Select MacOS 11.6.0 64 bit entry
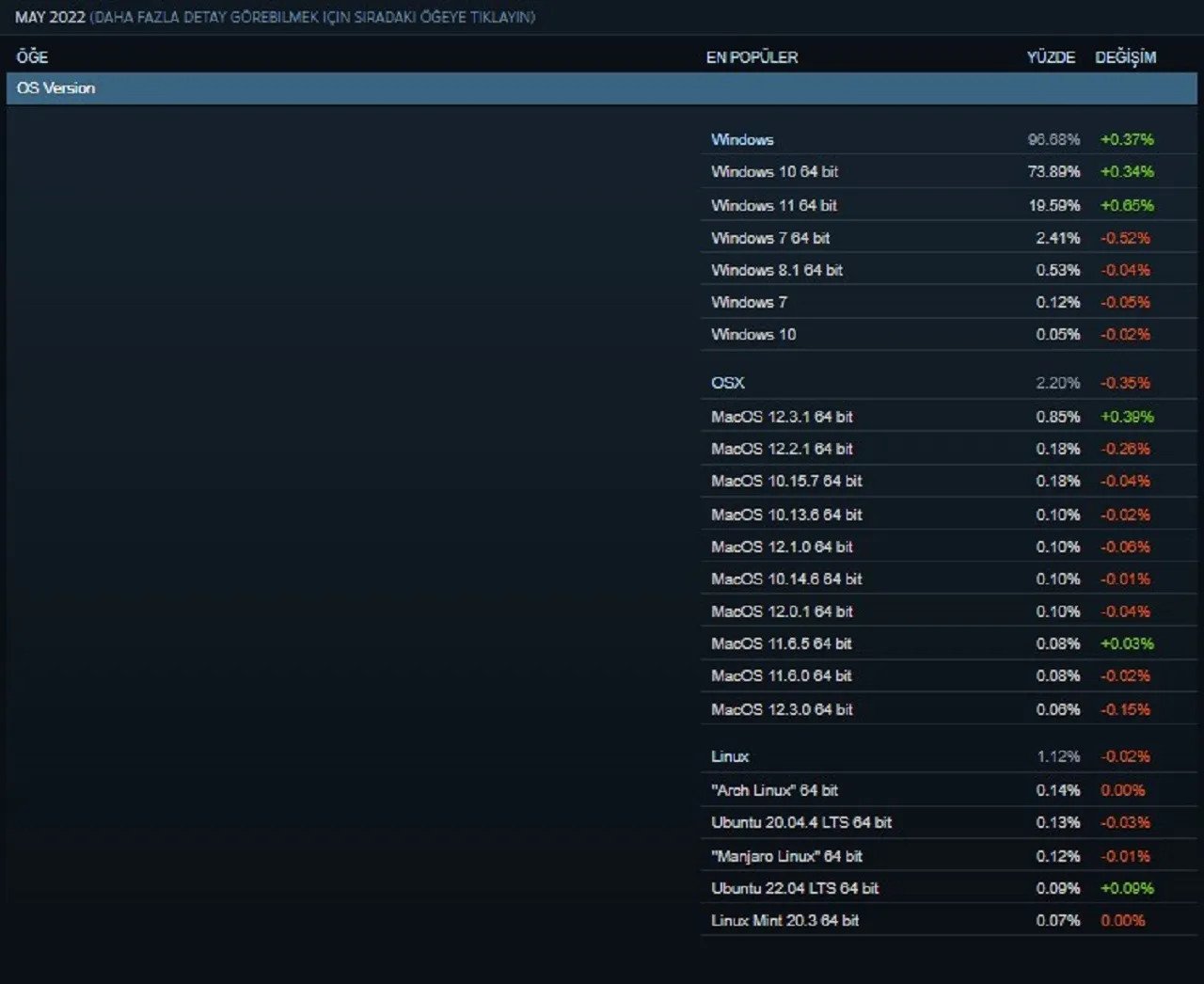 click(x=948, y=675)
